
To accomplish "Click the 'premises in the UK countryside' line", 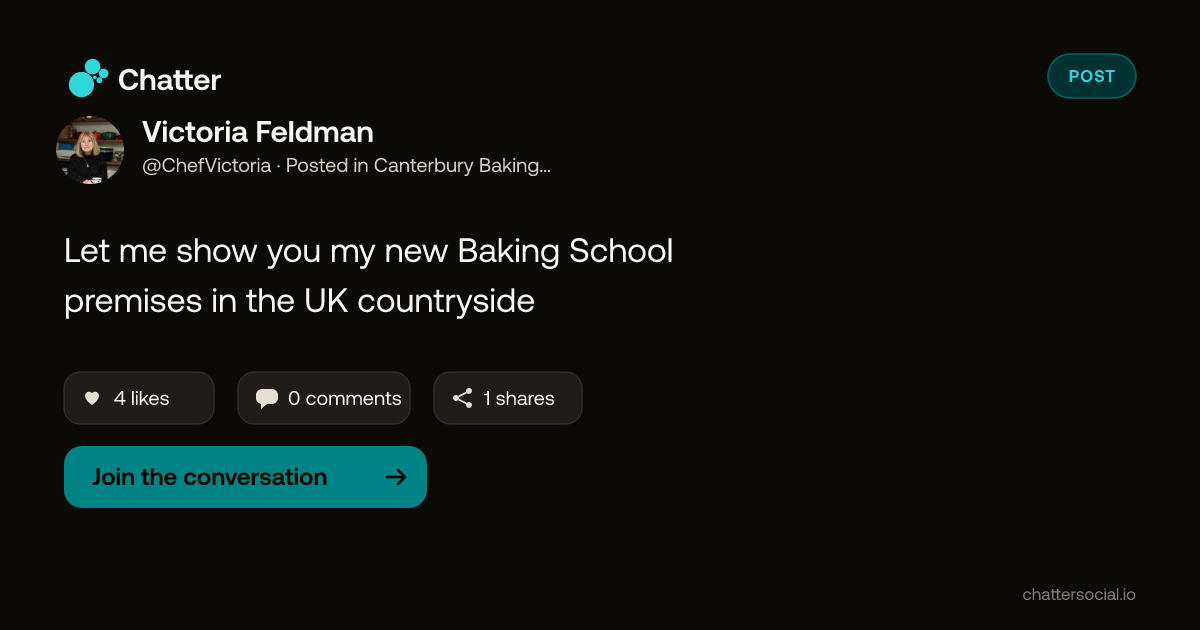I will pos(299,301).
